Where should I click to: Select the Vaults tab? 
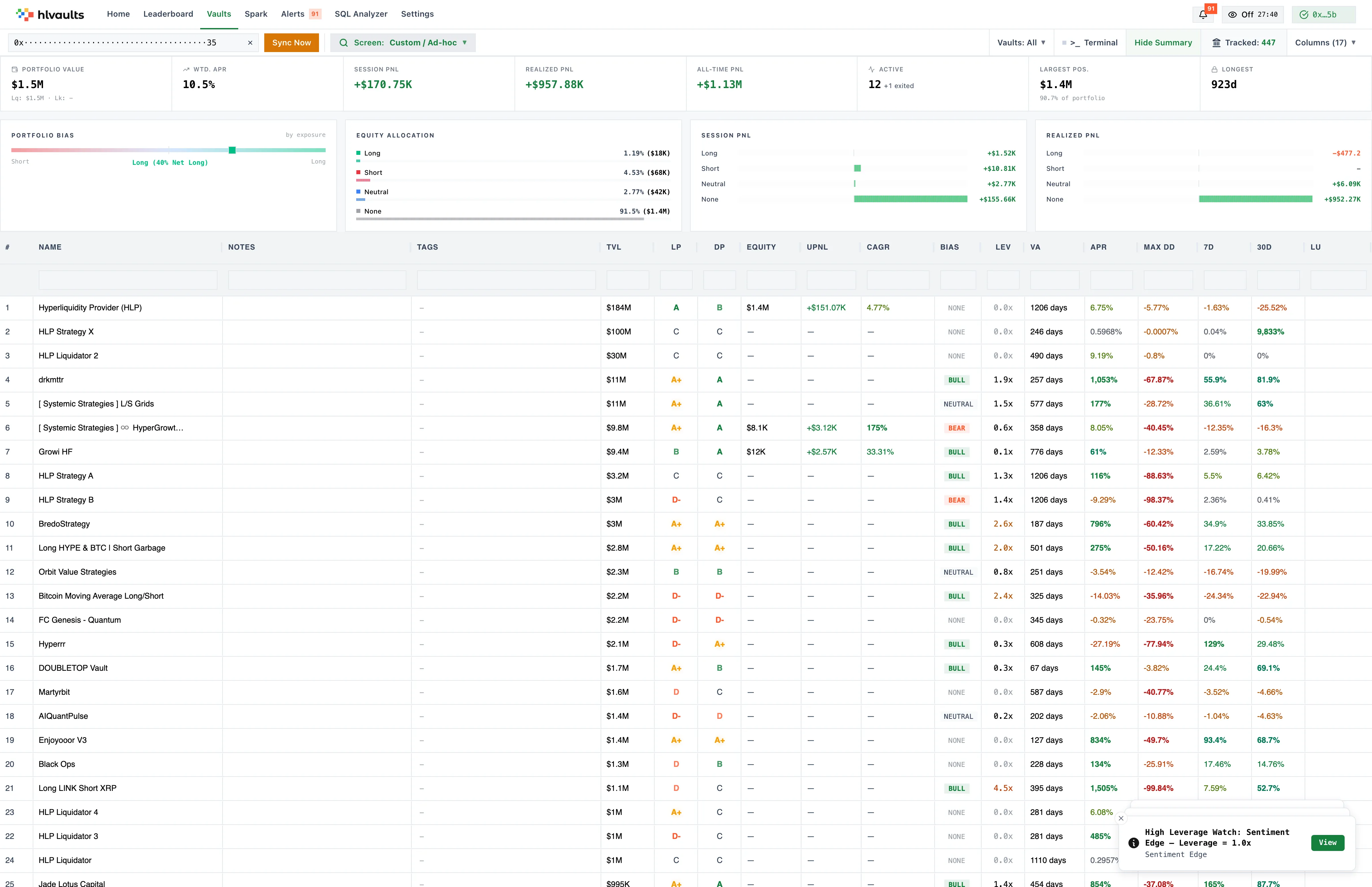point(219,14)
